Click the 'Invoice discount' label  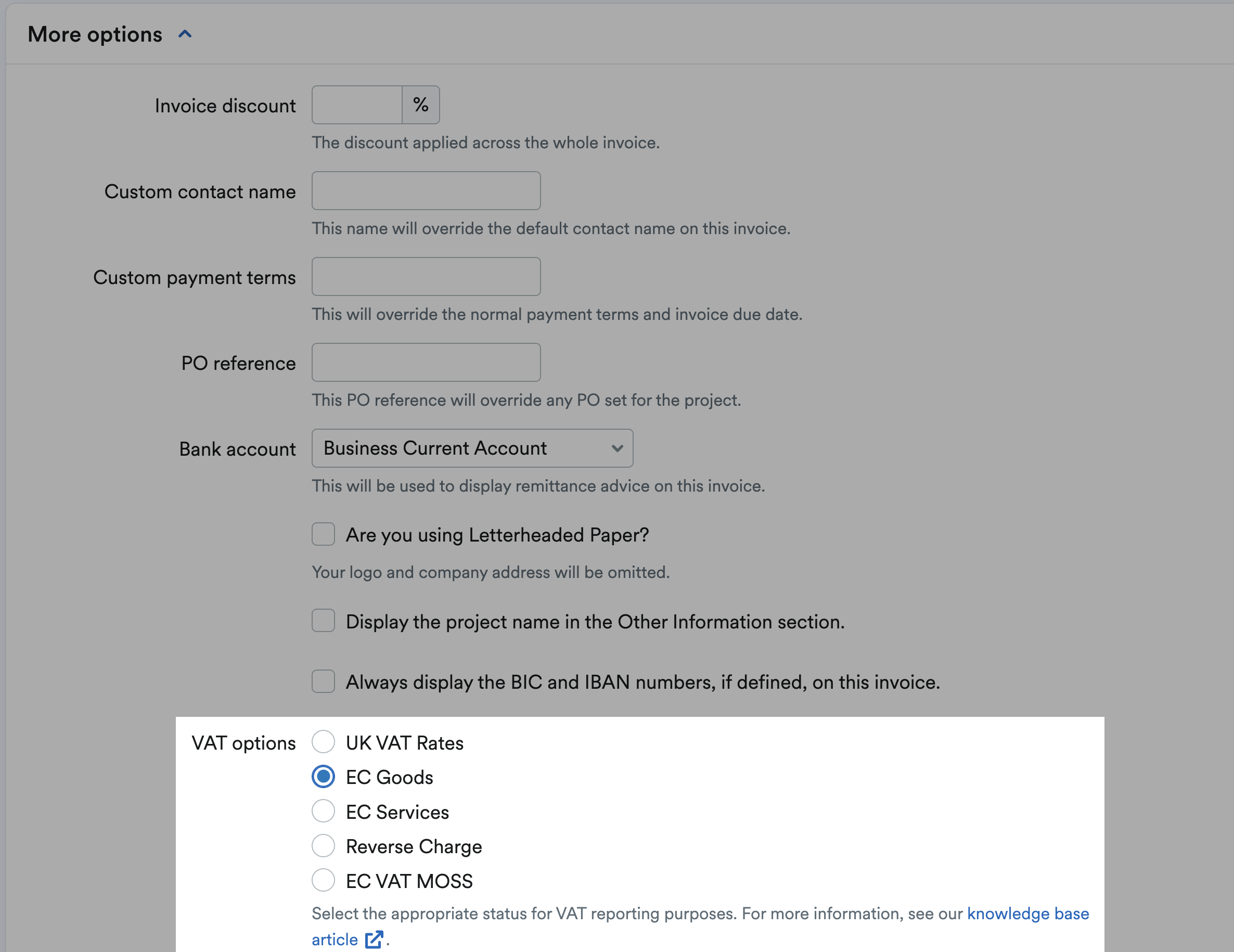225,106
